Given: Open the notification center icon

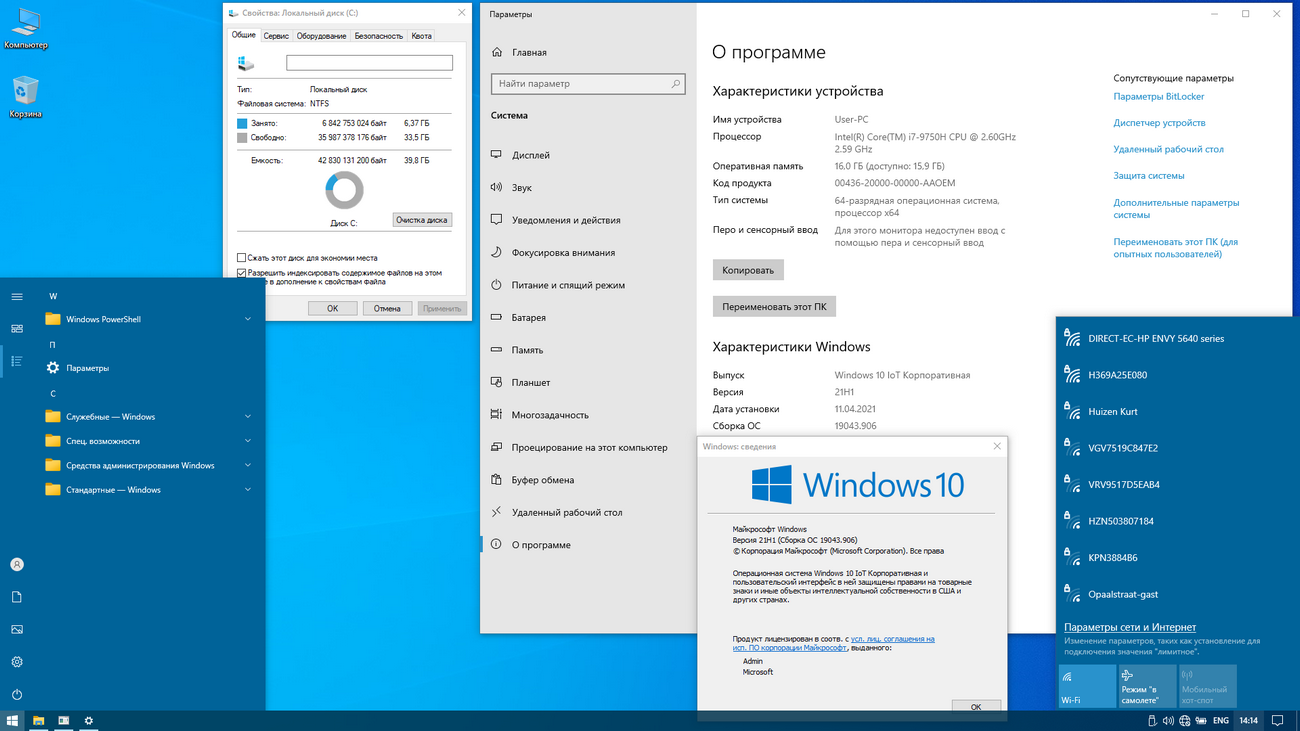Looking at the screenshot, I should (x=1277, y=720).
